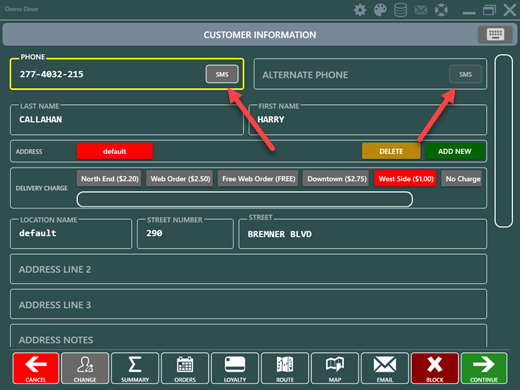Click the lifebuoy help icon
The width and height of the screenshot is (520, 390).
441,10
